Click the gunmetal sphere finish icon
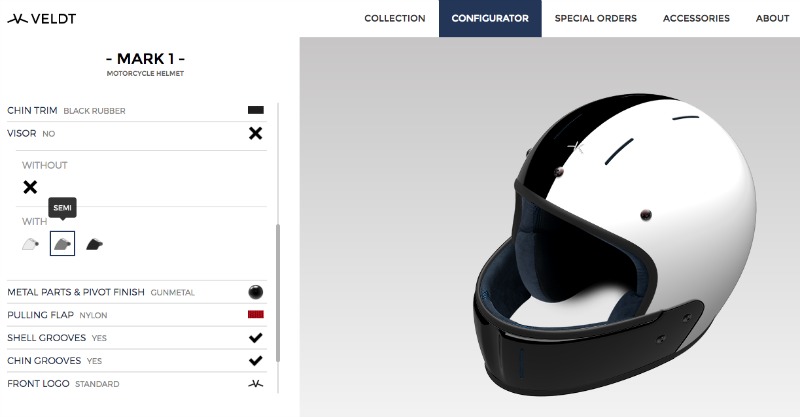The height and width of the screenshot is (417, 800). (x=256, y=292)
